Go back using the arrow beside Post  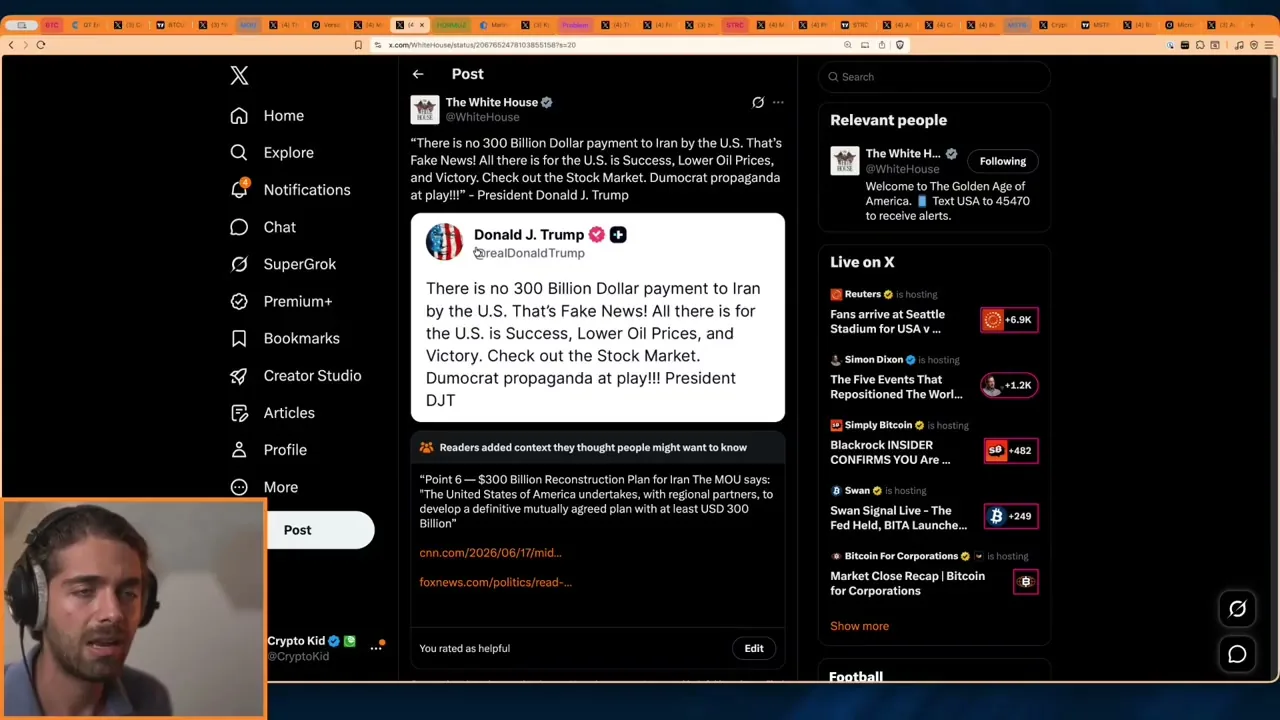(418, 74)
